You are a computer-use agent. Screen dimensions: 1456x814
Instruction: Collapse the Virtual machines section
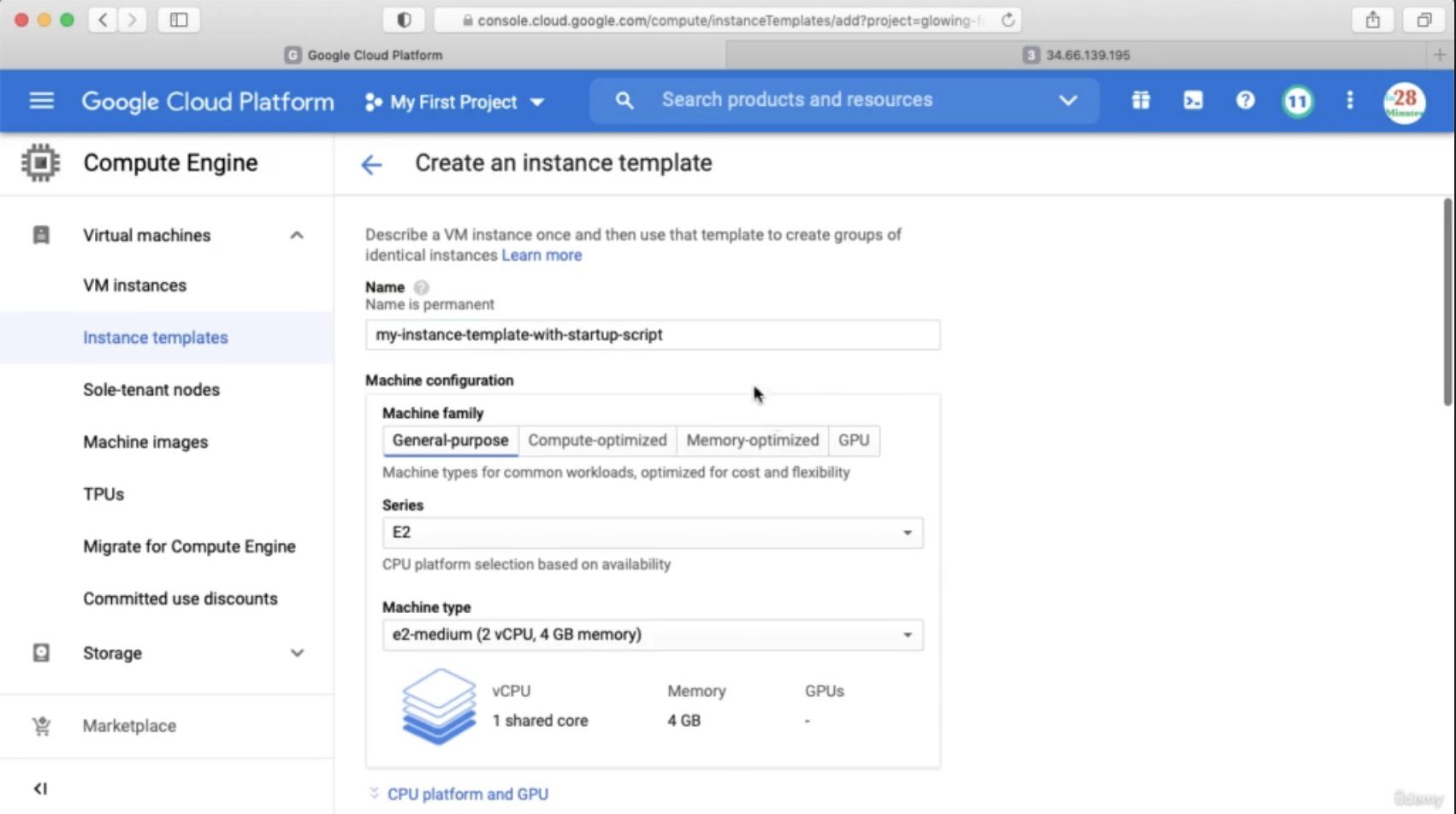[x=297, y=235]
